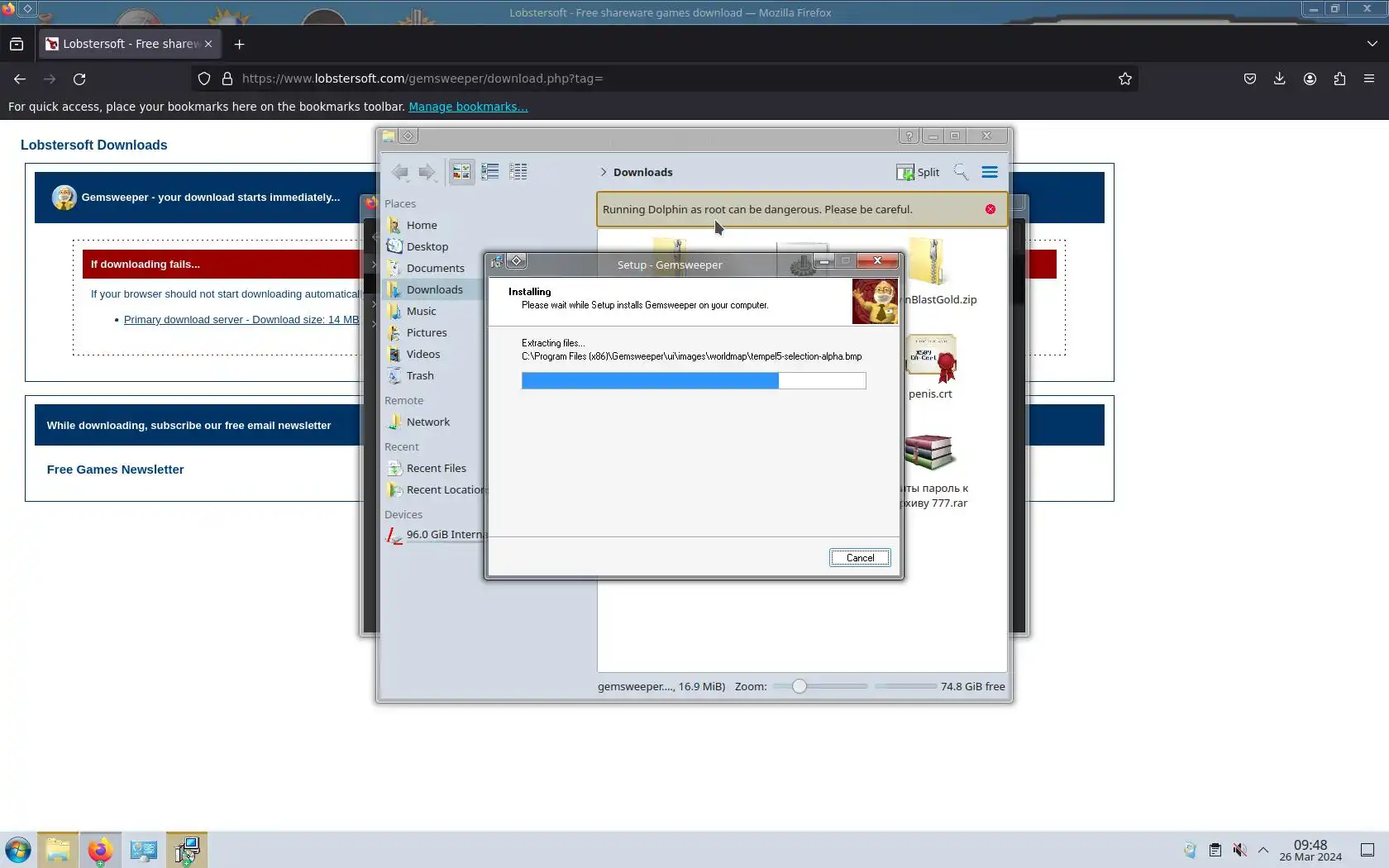Open Firefox application menu
This screenshot has height=868, width=1389.
pos(1369,79)
